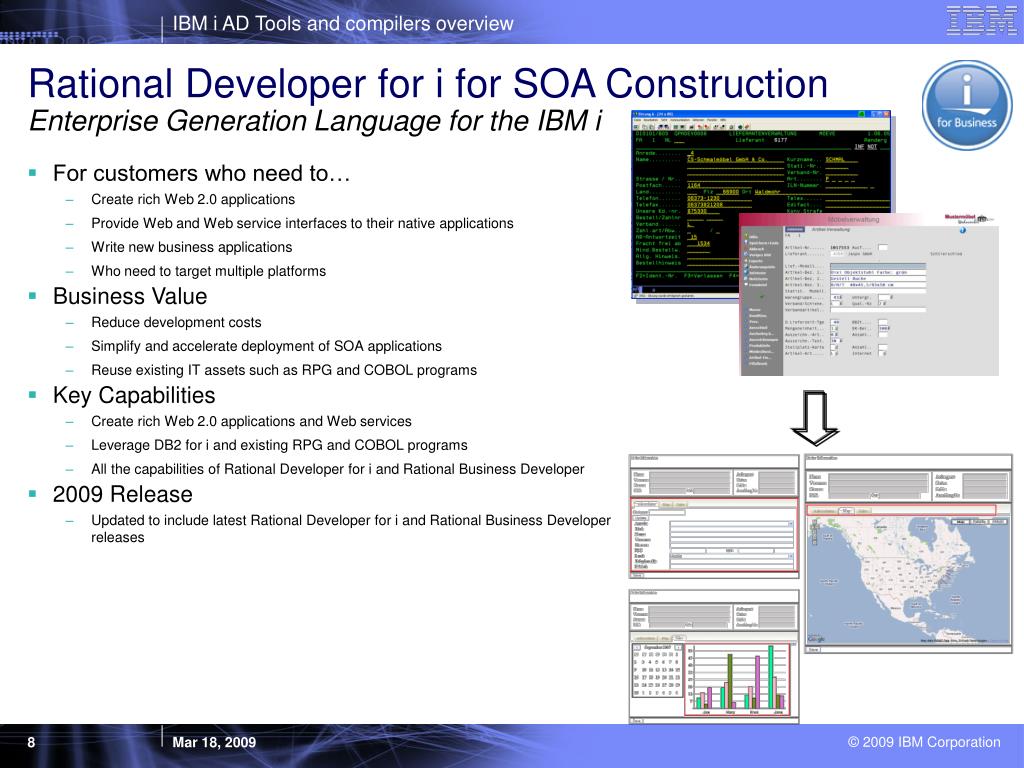Screen dimensions: 1024x768
Task: Select "Reuse existing IT assets such as RPG and COBOL programs"
Action: 284,370
